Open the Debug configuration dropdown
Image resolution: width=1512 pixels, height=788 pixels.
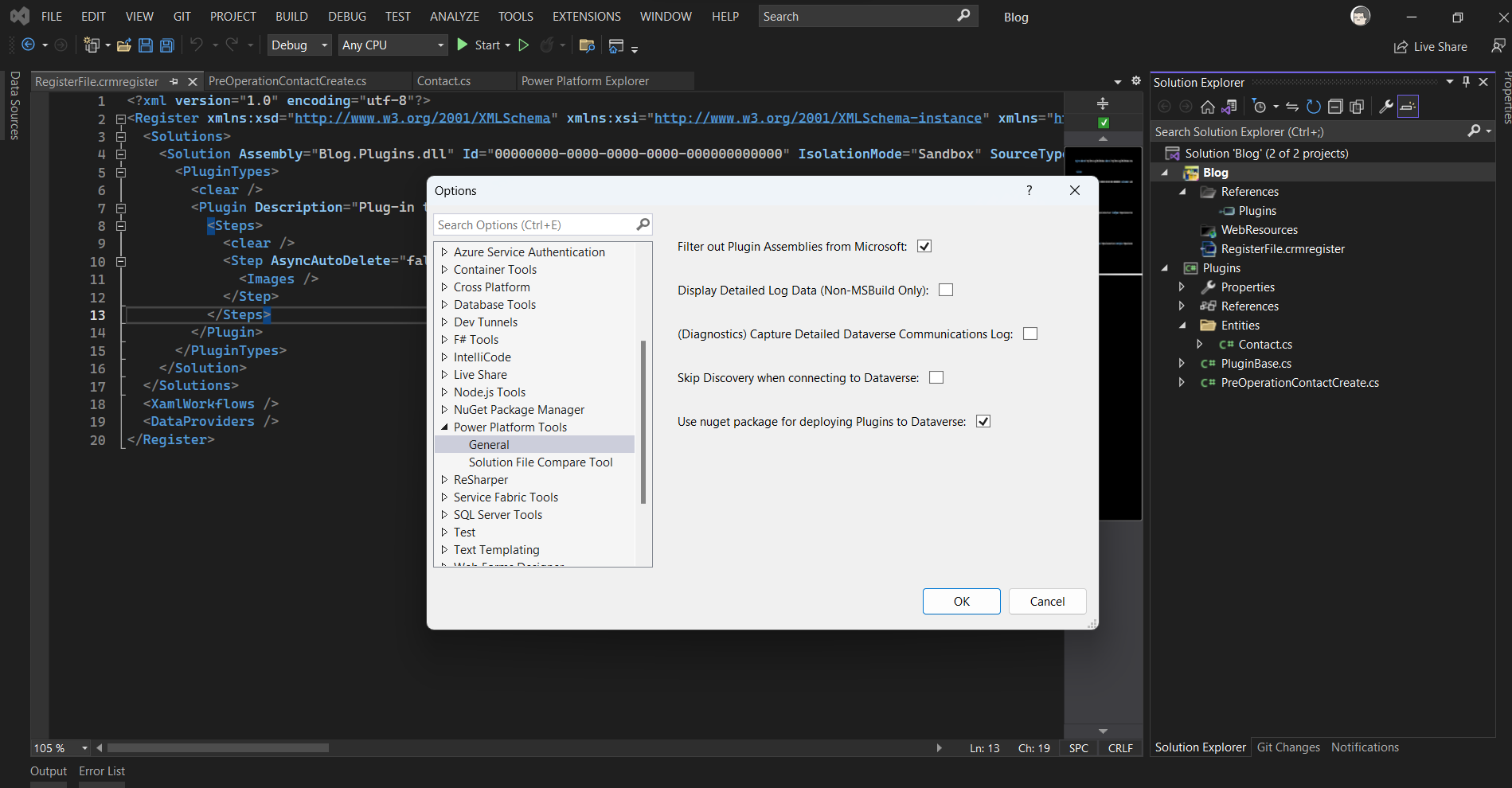coord(299,45)
